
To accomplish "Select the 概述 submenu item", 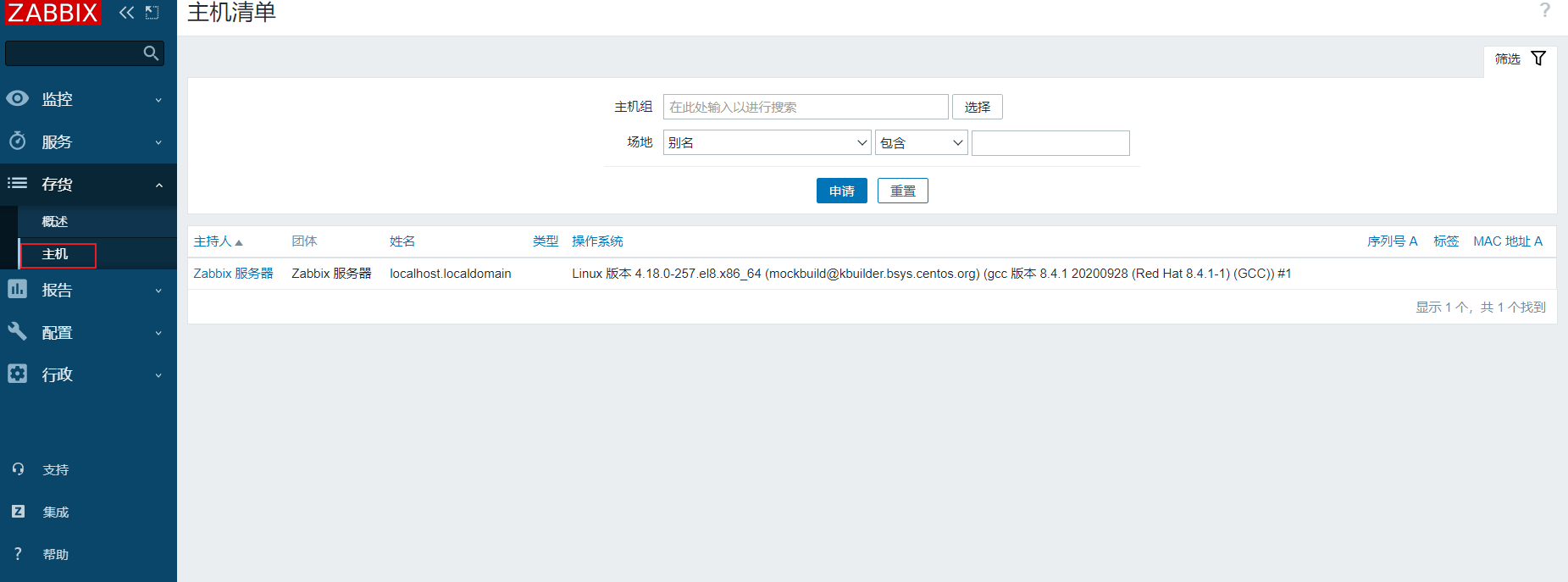I will (x=55, y=221).
